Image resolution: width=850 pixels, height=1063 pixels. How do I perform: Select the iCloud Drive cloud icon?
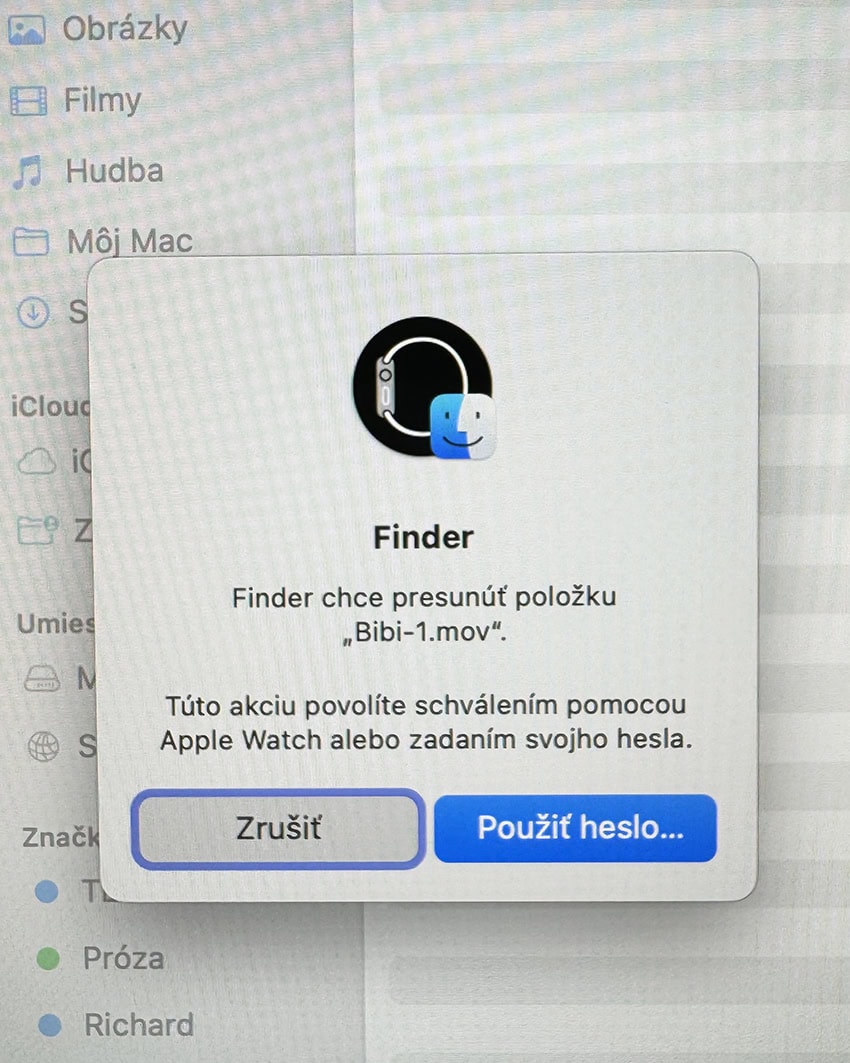tap(37, 462)
